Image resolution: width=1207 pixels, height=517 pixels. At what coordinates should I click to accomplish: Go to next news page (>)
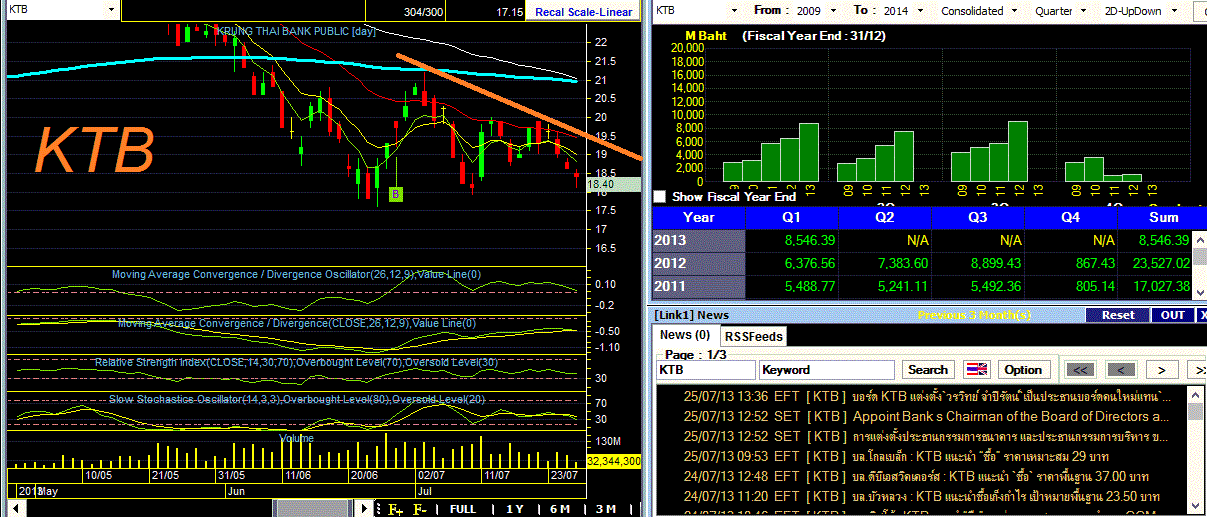click(x=1161, y=369)
